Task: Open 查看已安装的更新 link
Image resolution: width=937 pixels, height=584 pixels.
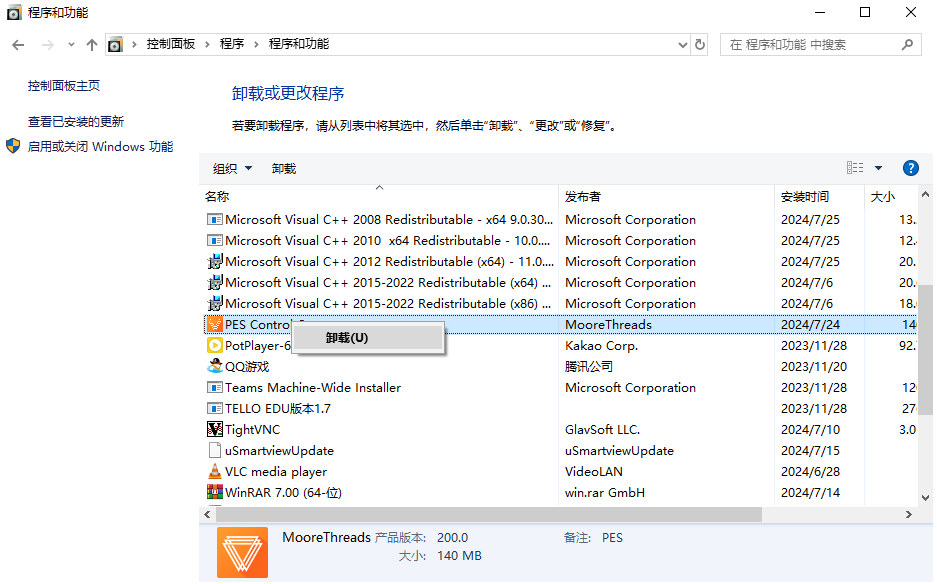Action: pyautogui.click(x=76, y=121)
